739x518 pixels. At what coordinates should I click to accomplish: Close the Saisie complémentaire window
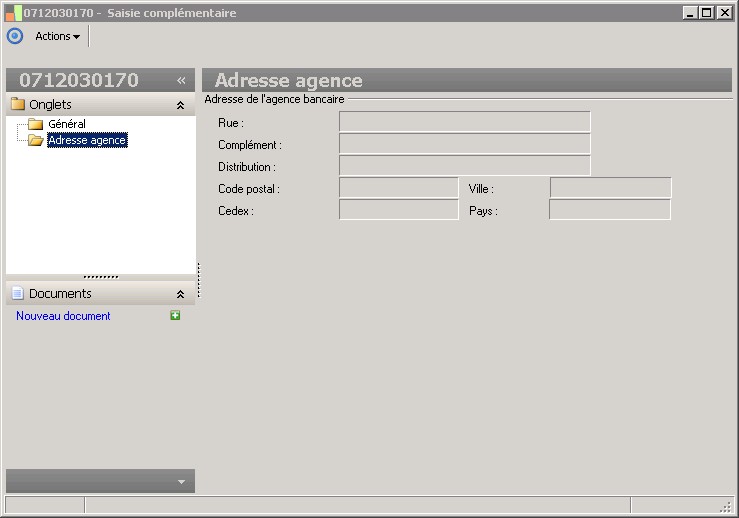click(x=724, y=13)
